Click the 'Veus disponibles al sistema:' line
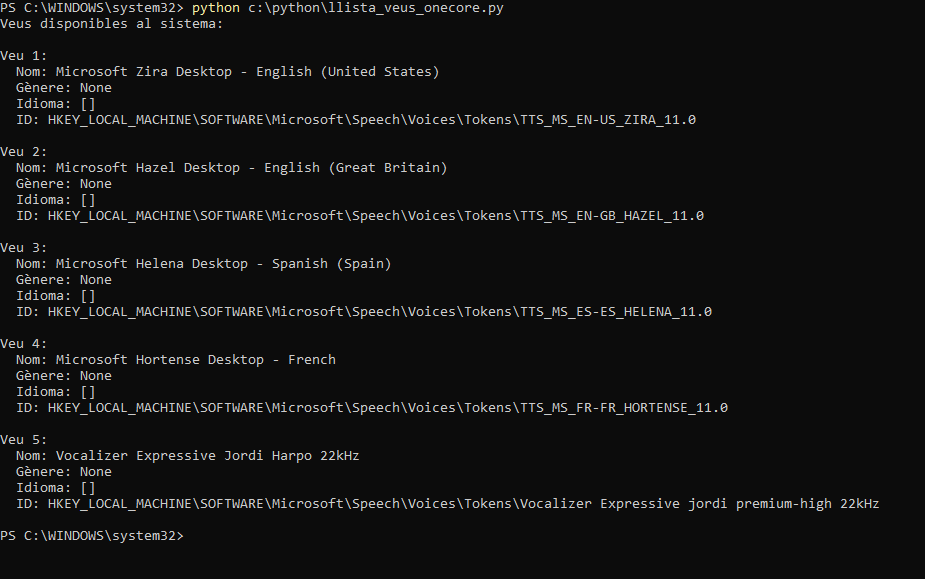The height and width of the screenshot is (579, 925). pos(111,23)
